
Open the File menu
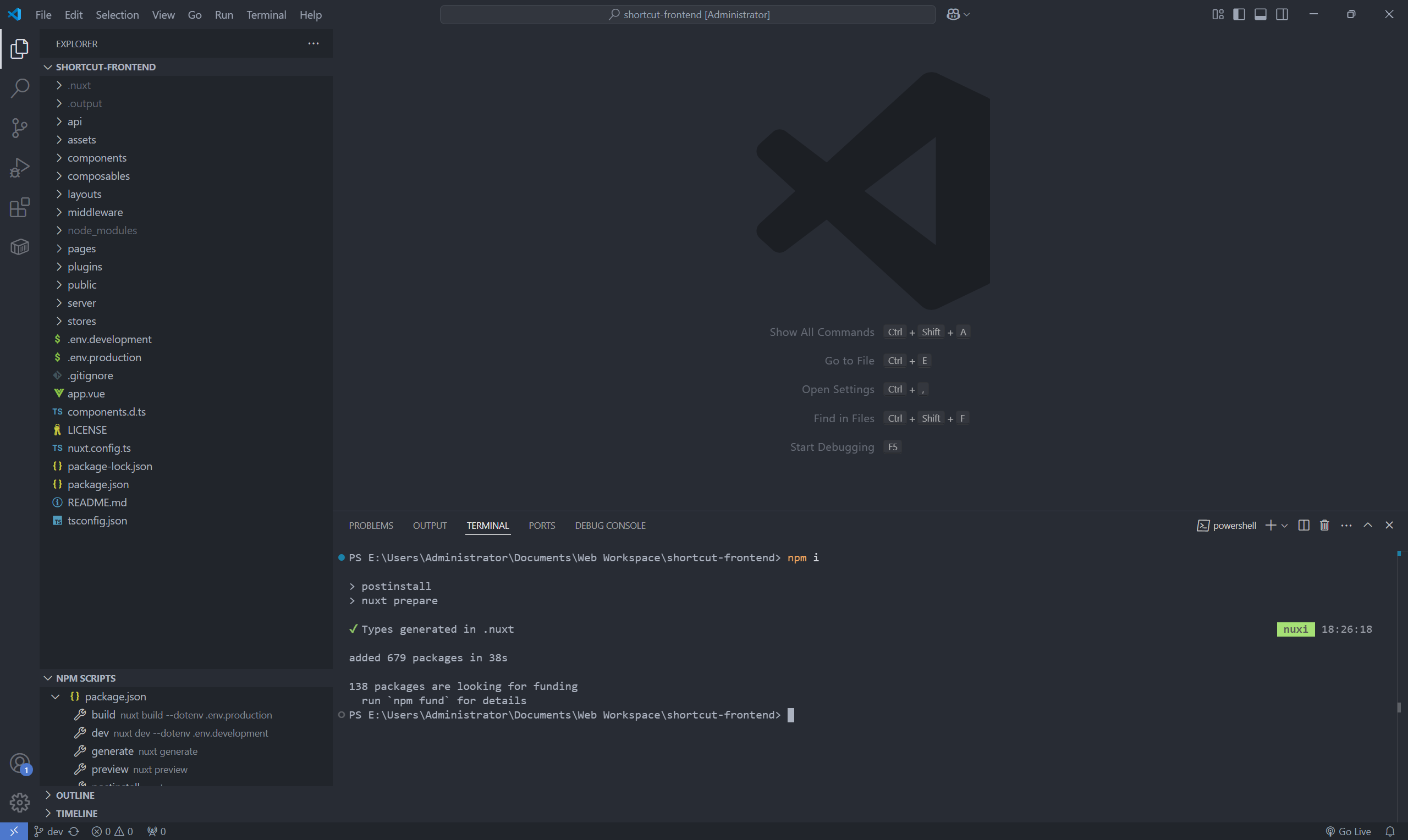[x=43, y=15]
